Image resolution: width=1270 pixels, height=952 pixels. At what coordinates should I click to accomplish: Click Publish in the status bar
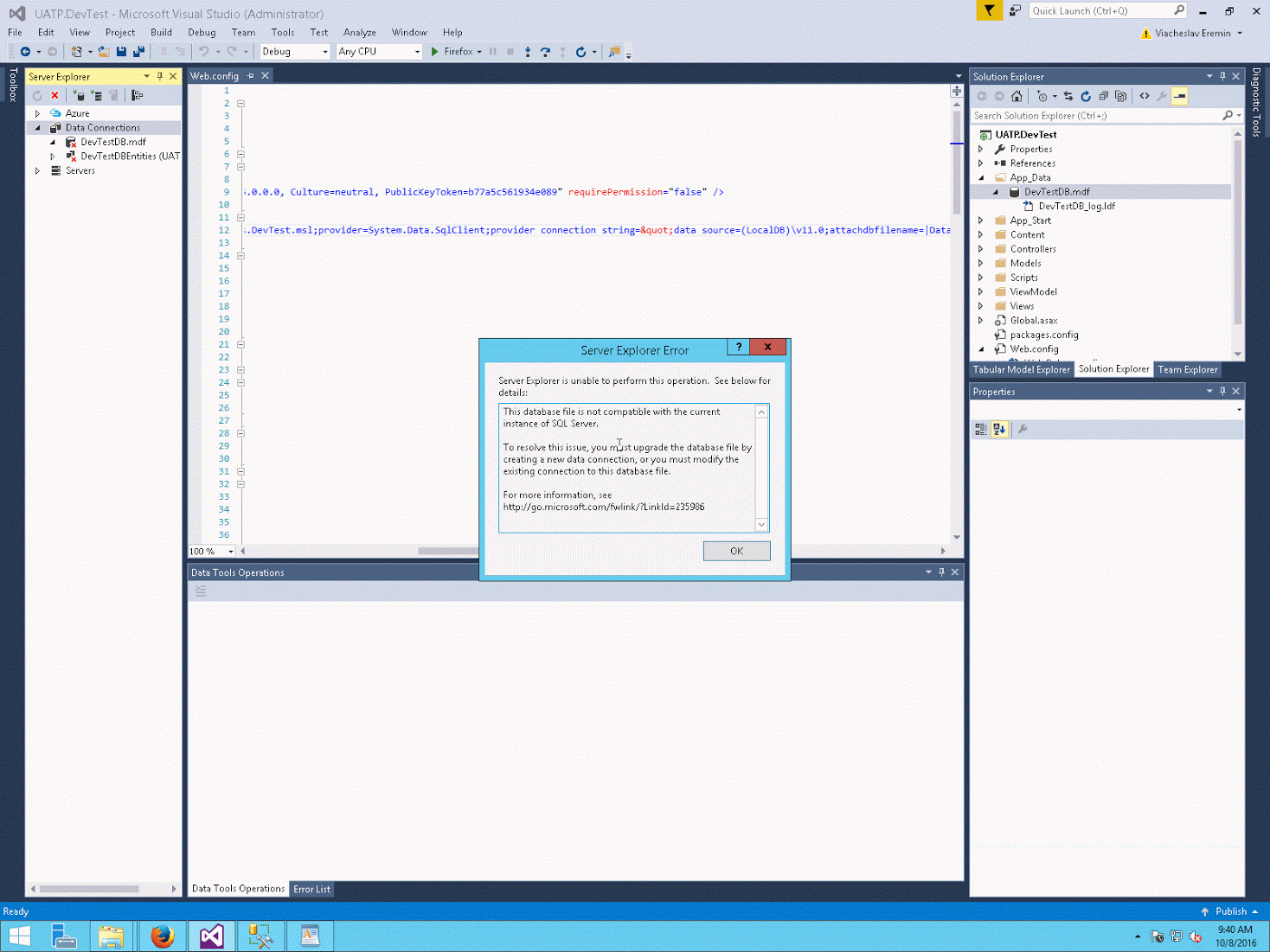1230,911
